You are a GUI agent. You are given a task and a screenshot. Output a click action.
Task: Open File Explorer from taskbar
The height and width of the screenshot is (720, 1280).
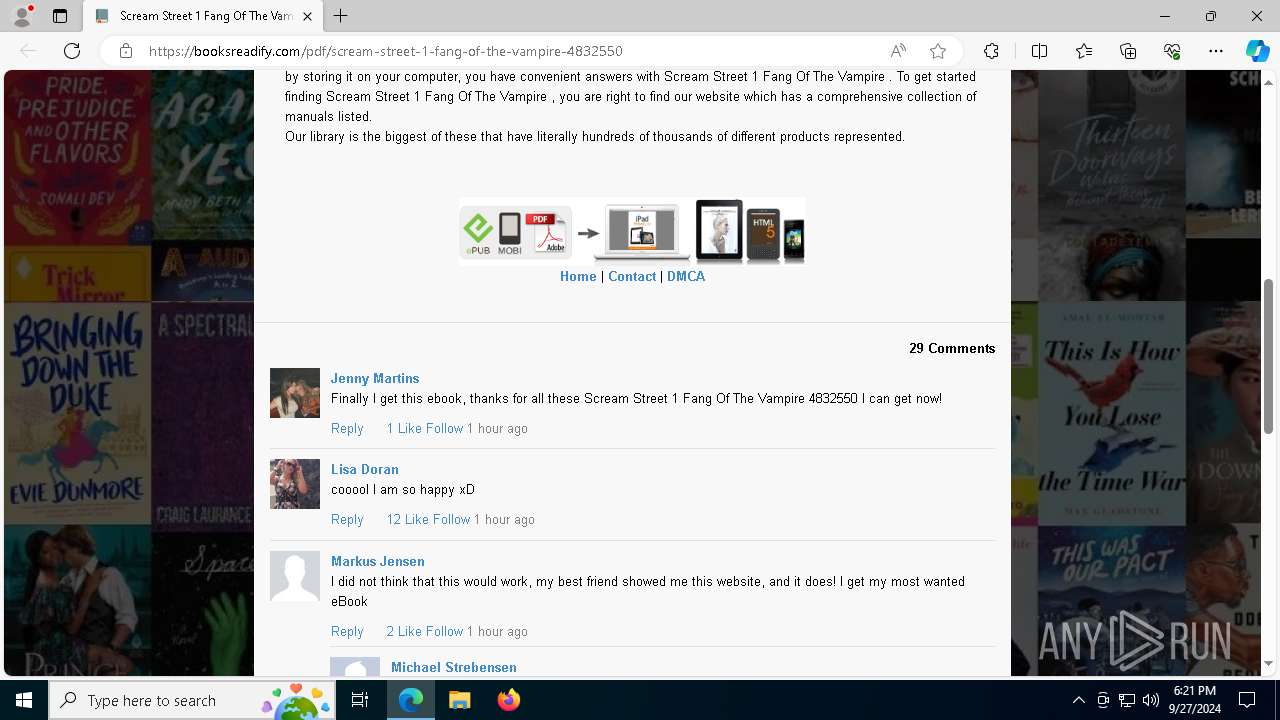pos(459,700)
